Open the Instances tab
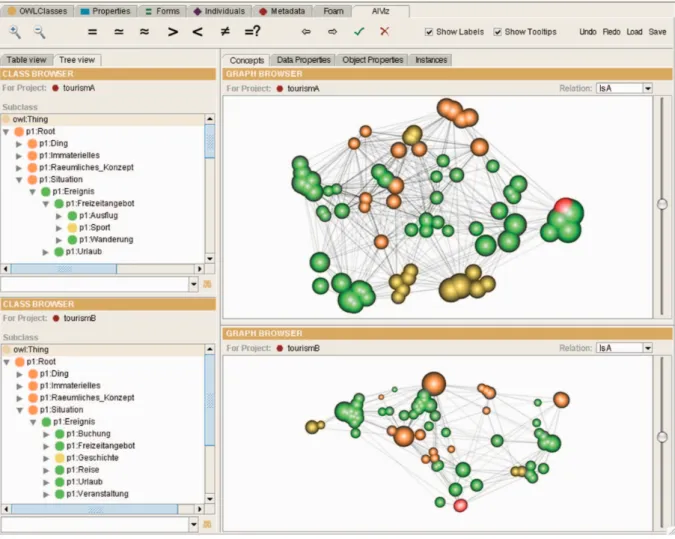This screenshot has width=675, height=539. (431, 60)
